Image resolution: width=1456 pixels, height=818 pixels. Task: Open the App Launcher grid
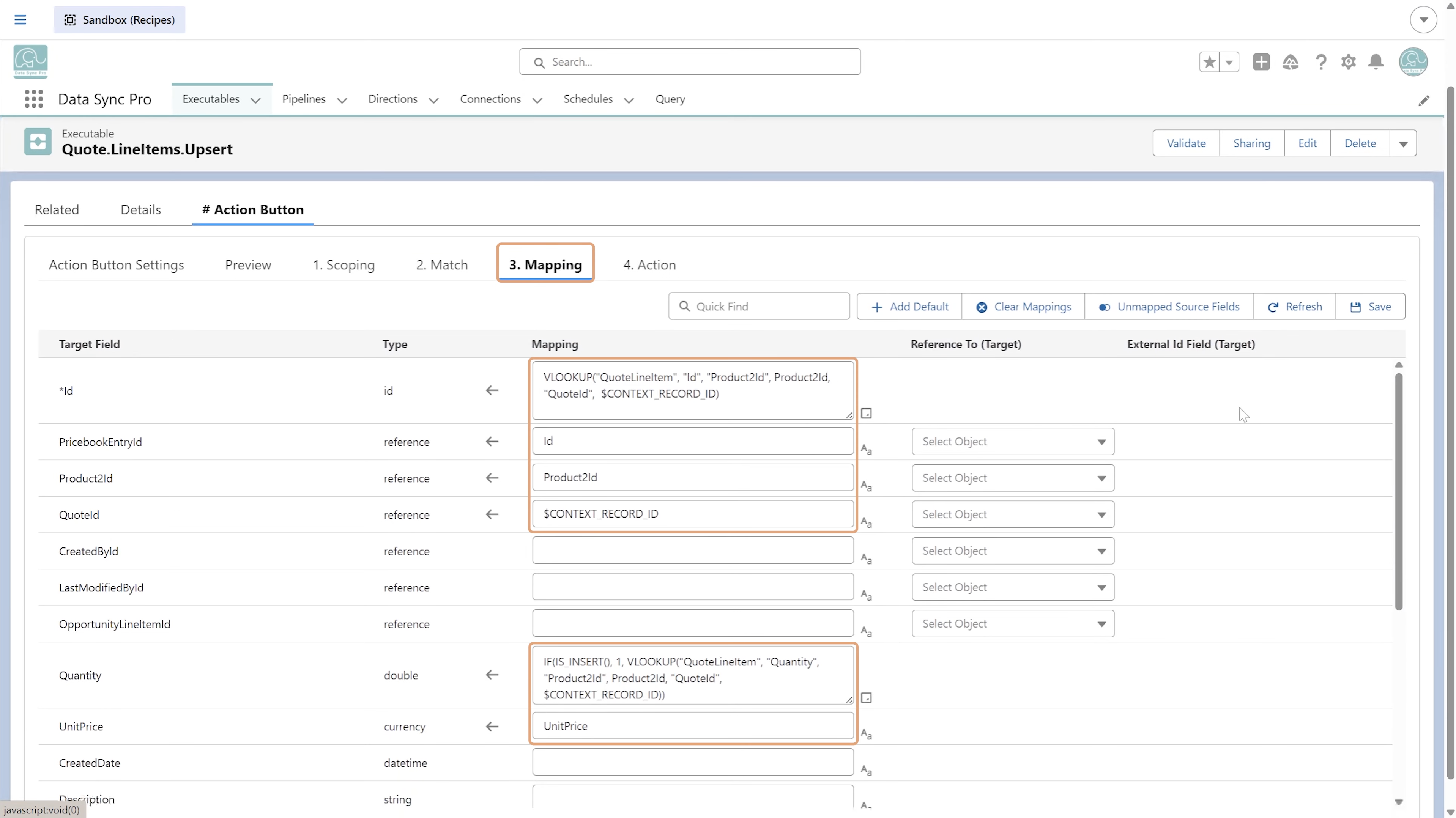34,99
